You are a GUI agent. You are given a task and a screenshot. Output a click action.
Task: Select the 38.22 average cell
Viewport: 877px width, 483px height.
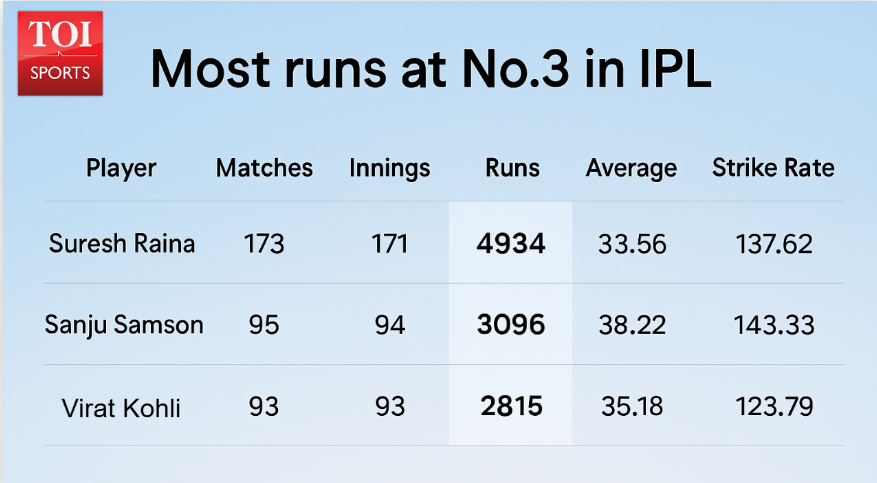[632, 325]
